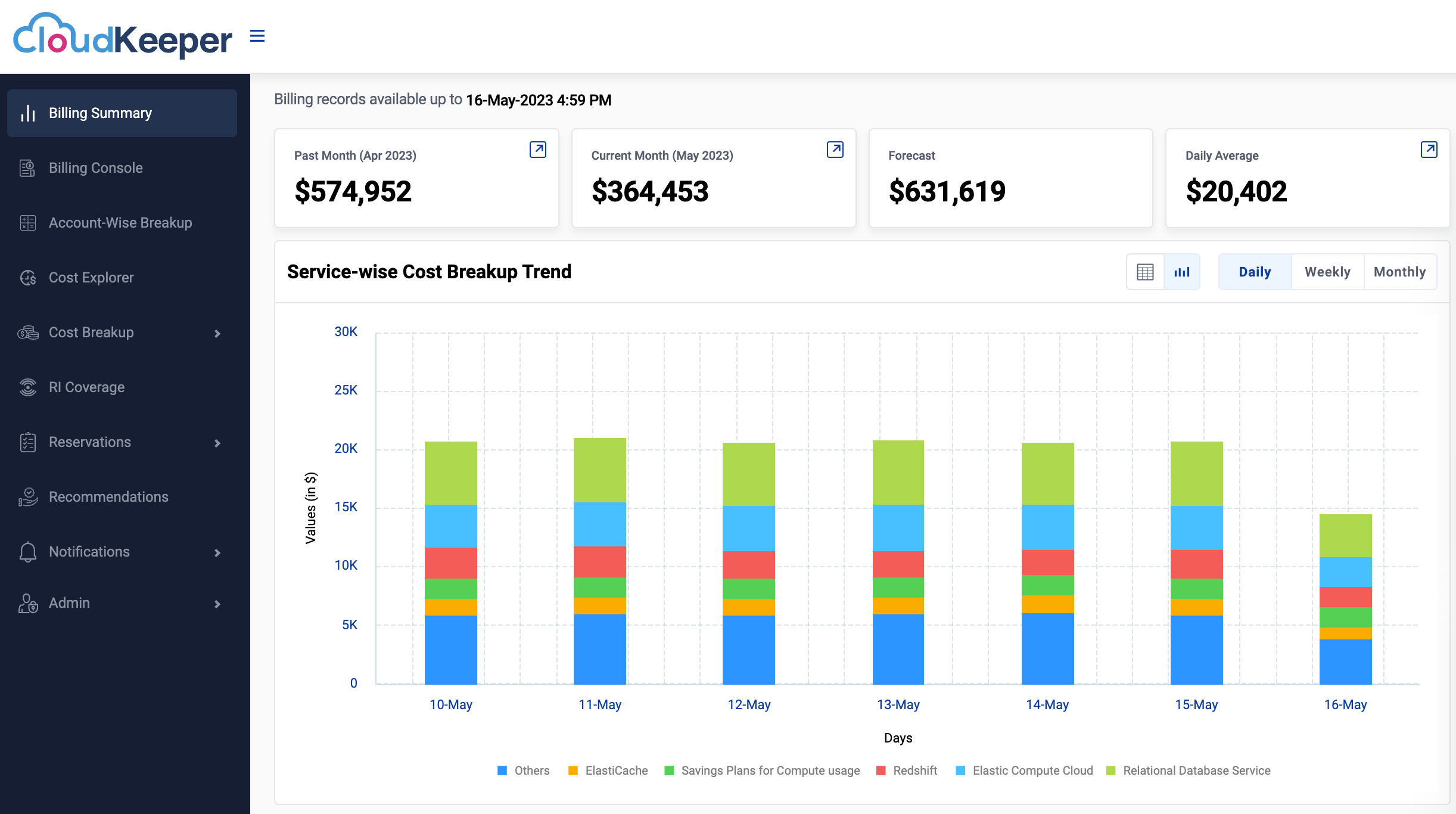Select the Billing Console icon
The height and width of the screenshot is (814, 1456).
point(27,167)
